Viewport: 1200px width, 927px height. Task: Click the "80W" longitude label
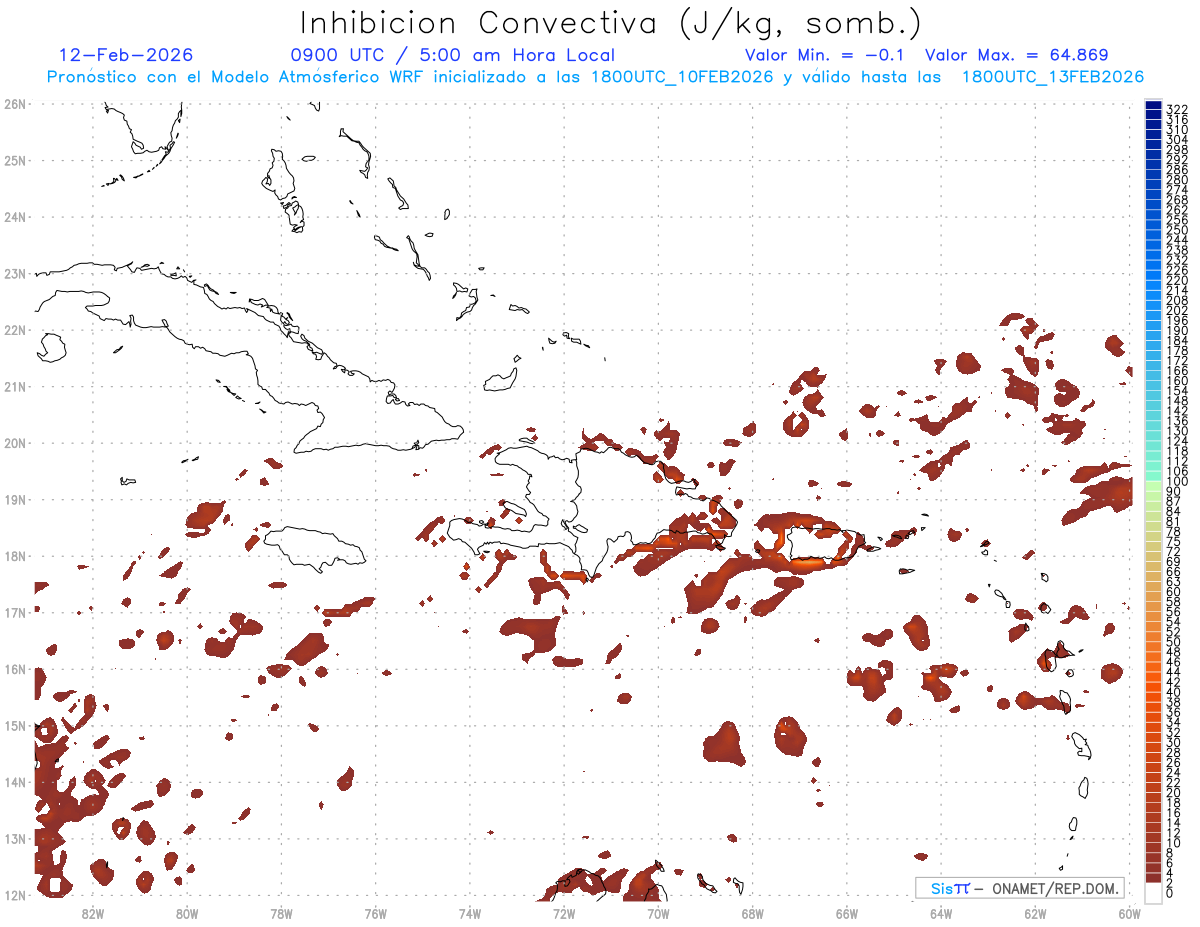pyautogui.click(x=187, y=913)
